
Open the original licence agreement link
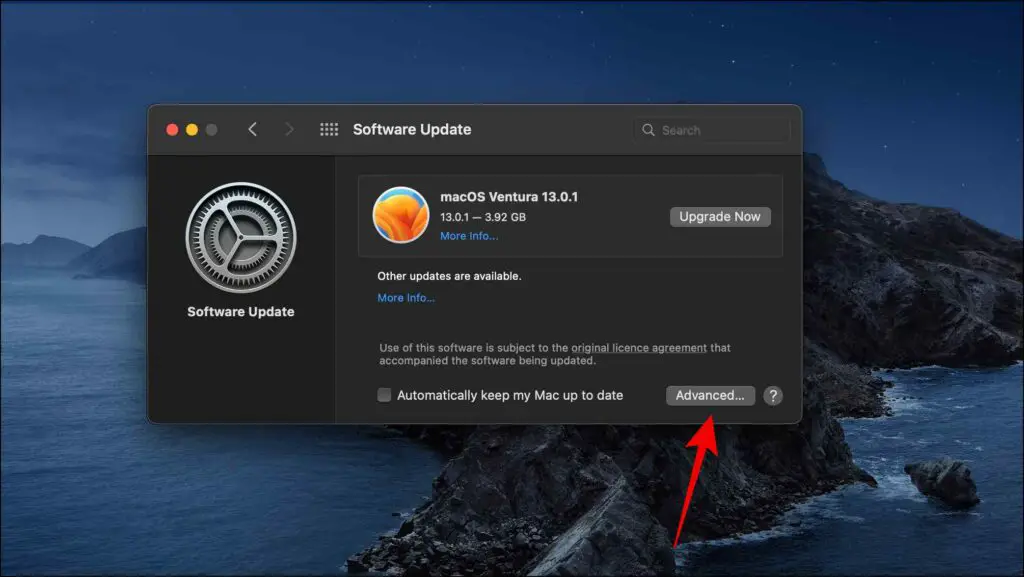point(639,348)
